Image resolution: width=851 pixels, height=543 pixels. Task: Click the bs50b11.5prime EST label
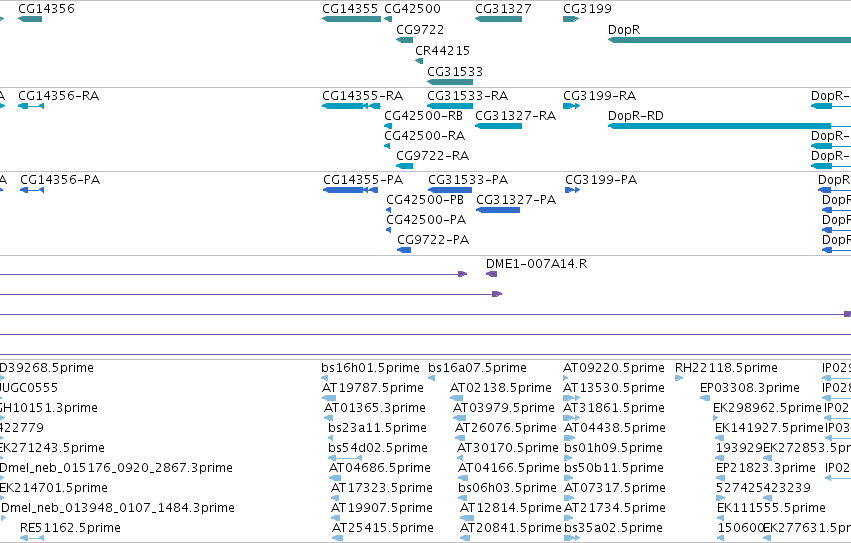click(x=613, y=469)
